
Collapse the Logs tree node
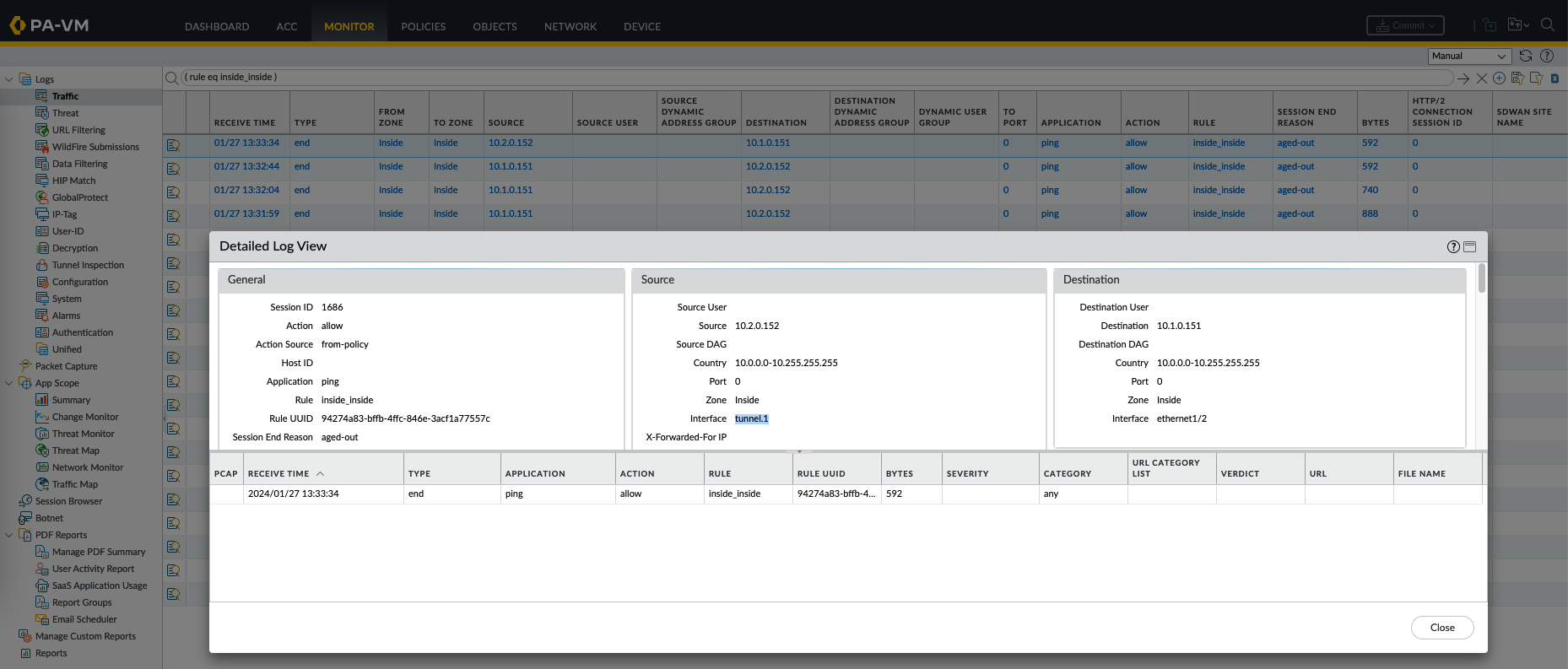pyautogui.click(x=9, y=79)
